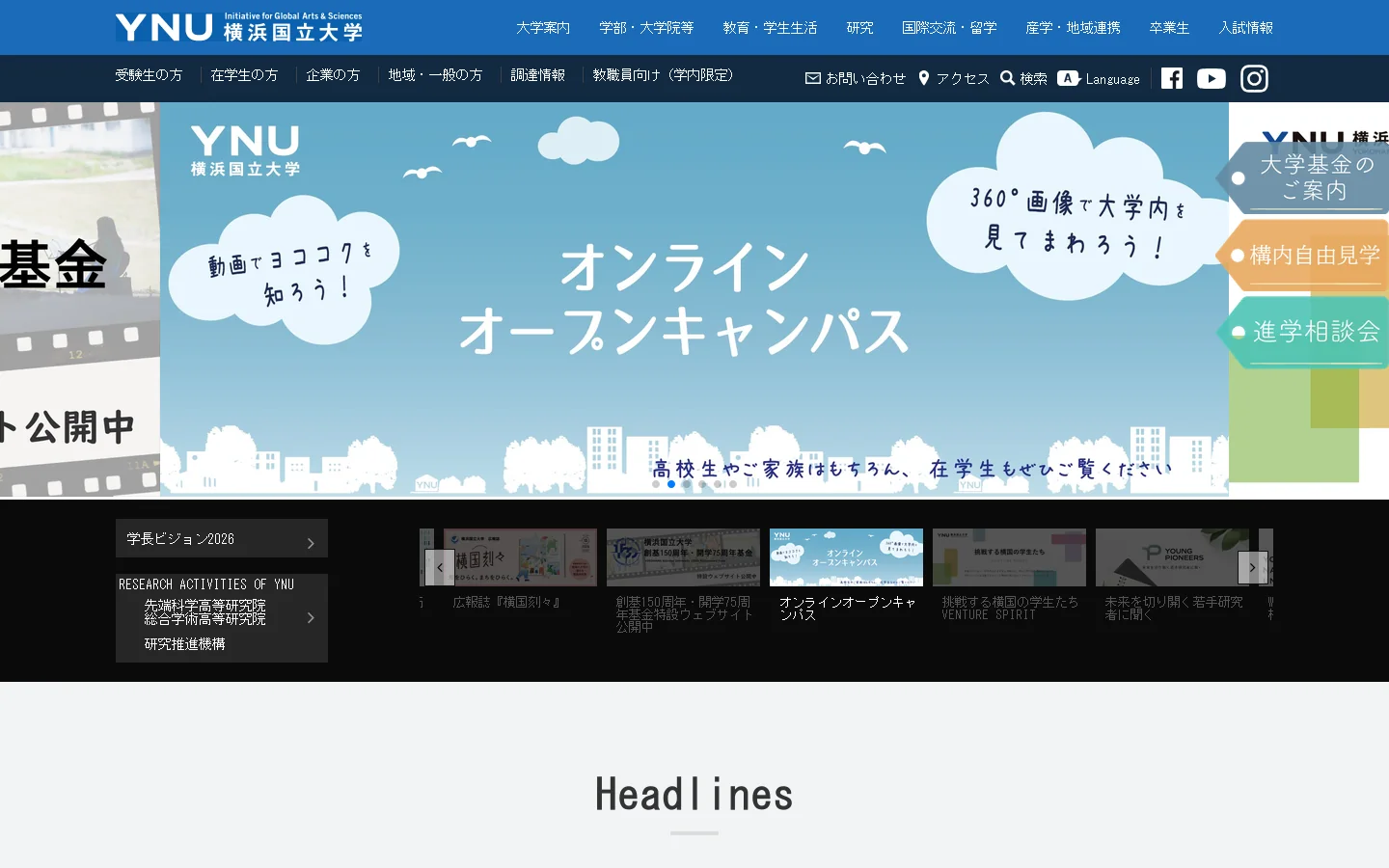The height and width of the screenshot is (868, 1389).
Task: Expand the 先端科学高等研究院 chevron
Action: tap(311, 617)
